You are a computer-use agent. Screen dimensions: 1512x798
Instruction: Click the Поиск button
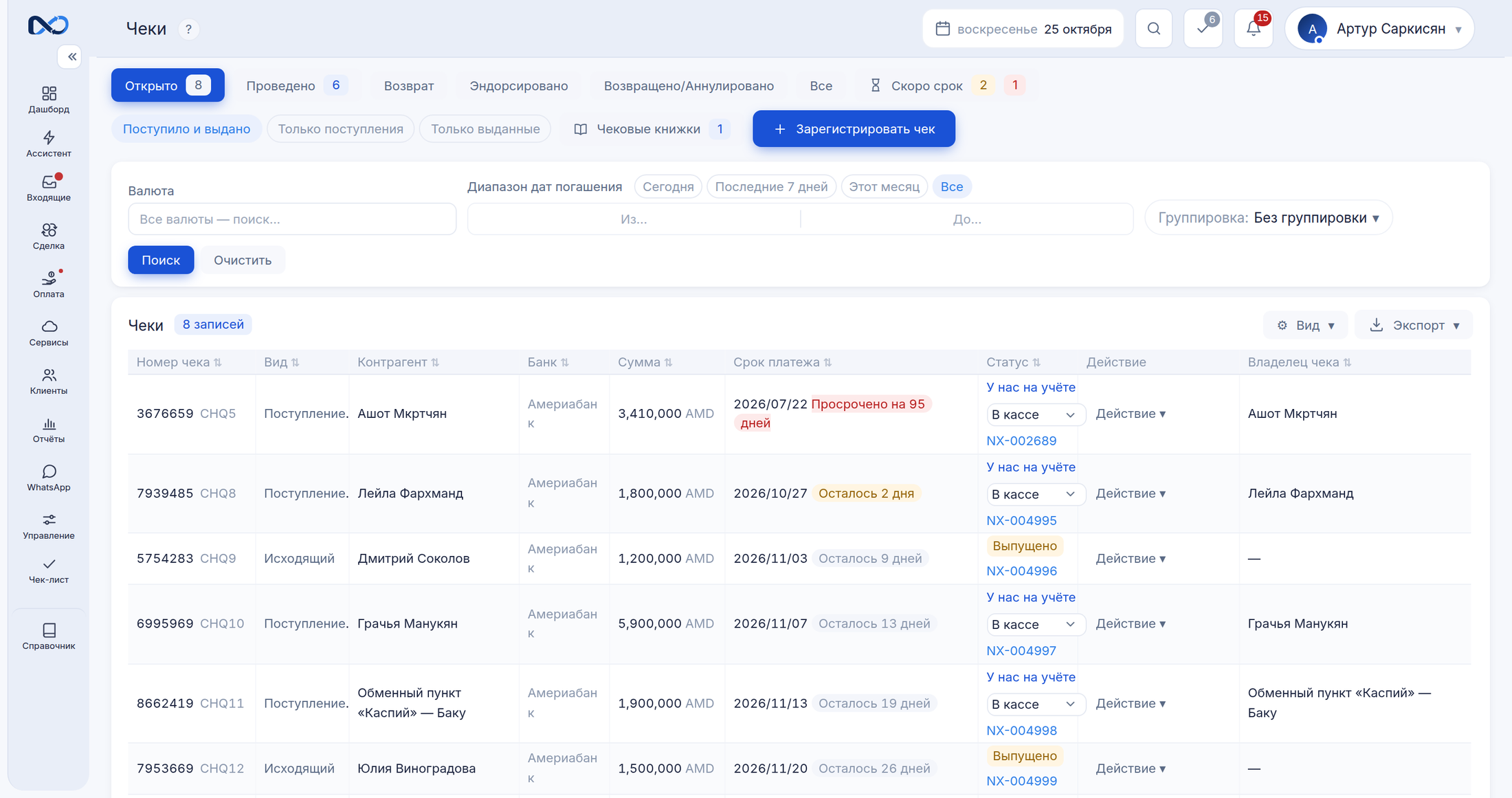[161, 260]
